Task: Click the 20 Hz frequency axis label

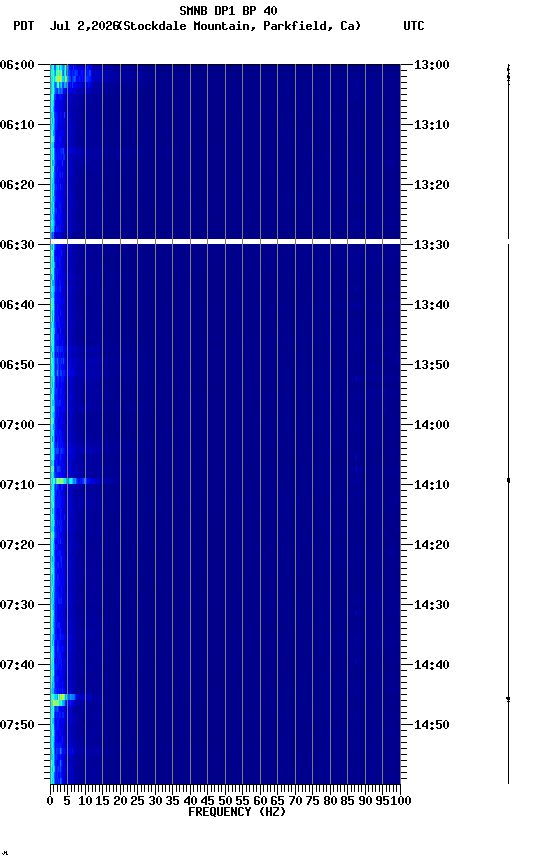Action: click(120, 801)
